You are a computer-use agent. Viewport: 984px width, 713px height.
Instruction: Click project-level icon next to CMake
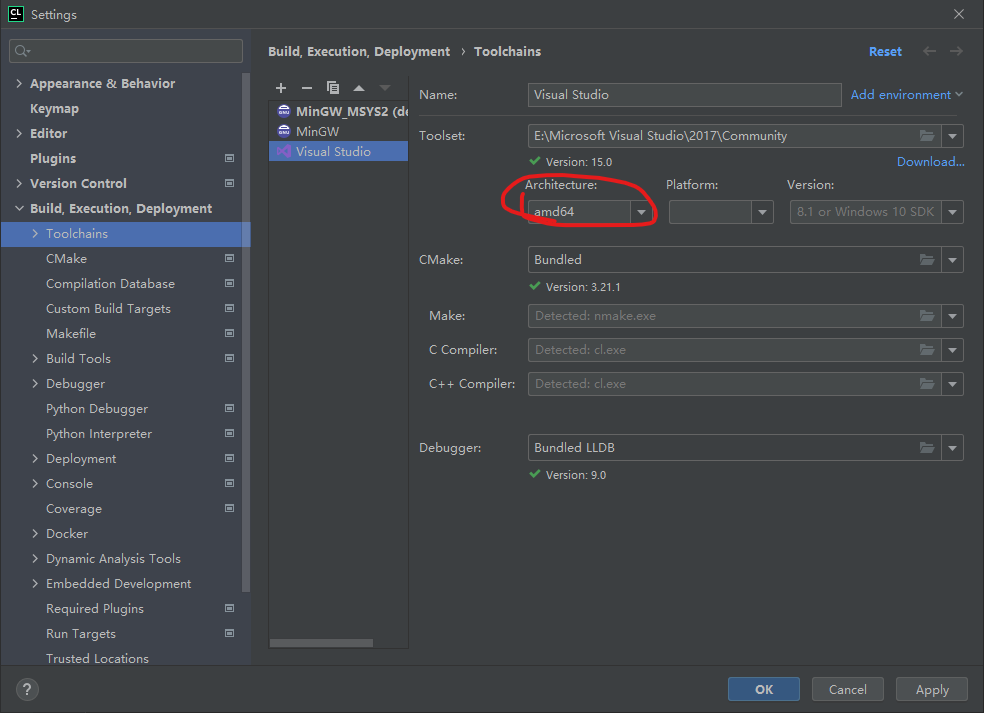(230, 258)
